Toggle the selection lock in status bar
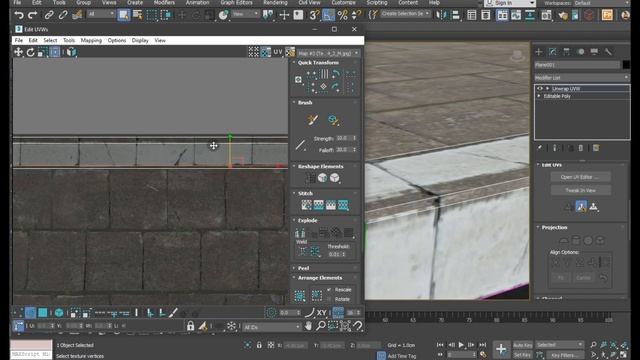 (259, 345)
